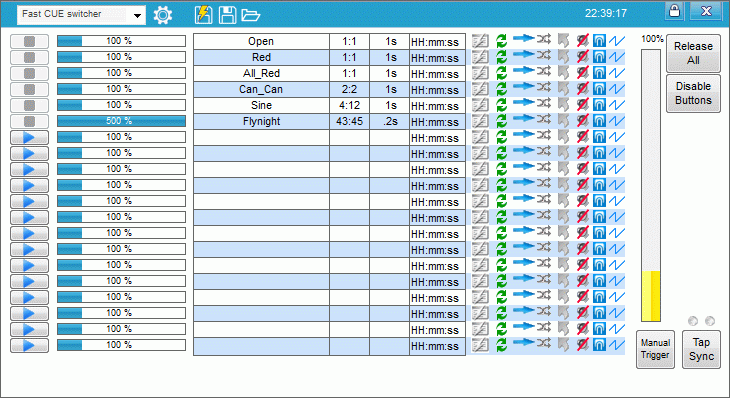Expand the Fast CUE switcher dropdown
The height and width of the screenshot is (398, 730).
click(137, 15)
